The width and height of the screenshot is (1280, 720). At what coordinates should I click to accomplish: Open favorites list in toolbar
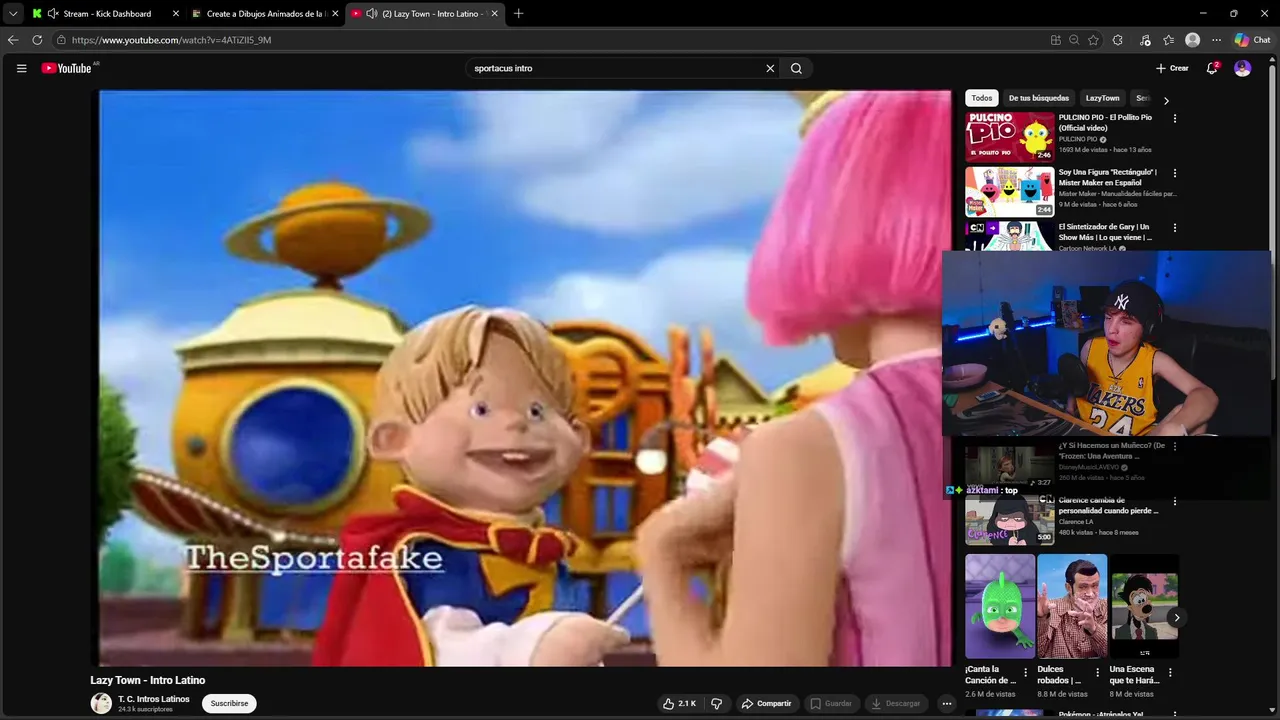[x=1168, y=40]
